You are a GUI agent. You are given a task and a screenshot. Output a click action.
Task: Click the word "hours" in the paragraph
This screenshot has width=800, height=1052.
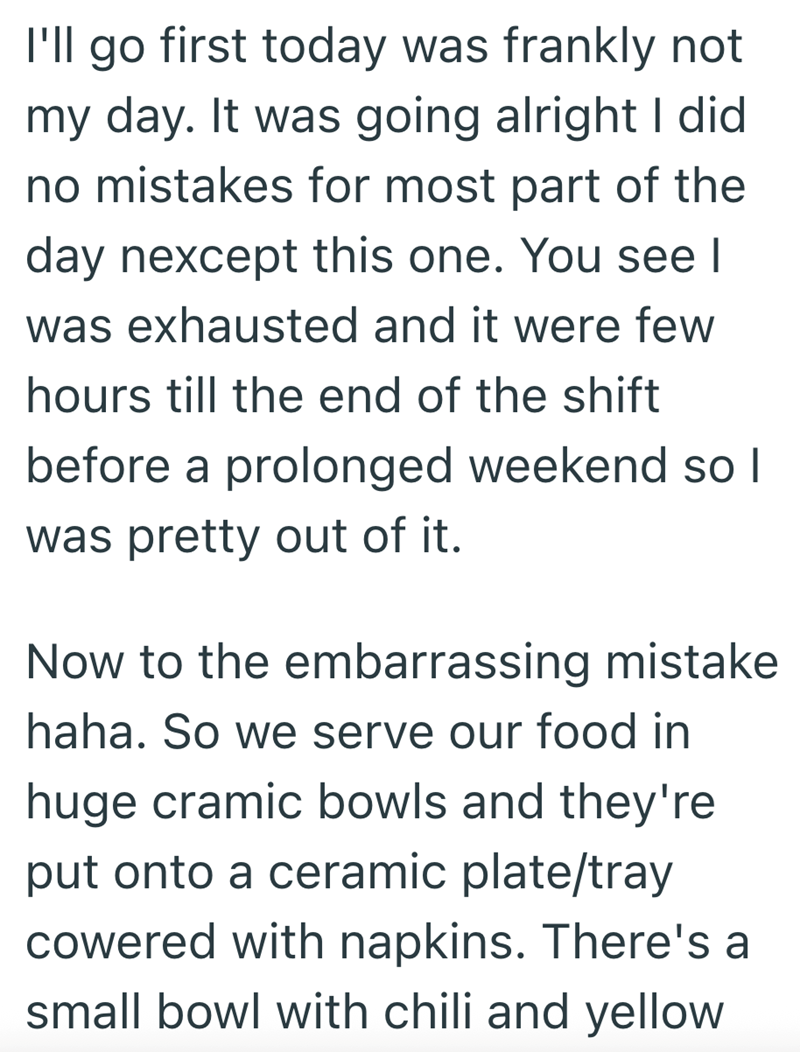(77, 398)
